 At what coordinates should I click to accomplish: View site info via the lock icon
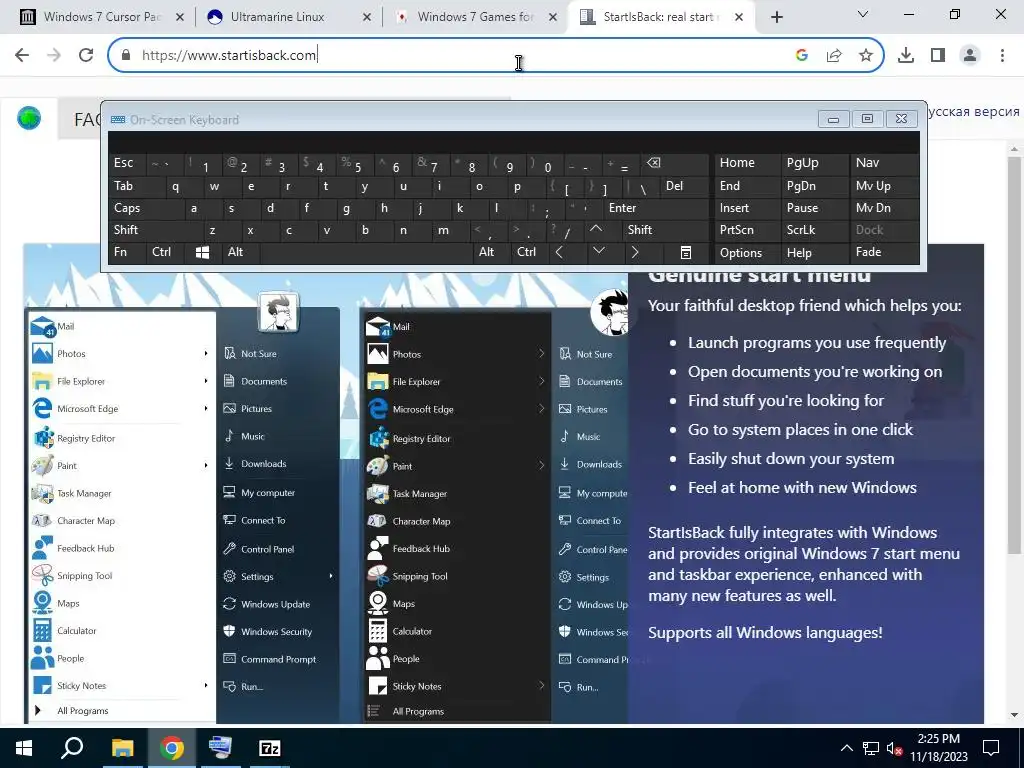coord(126,56)
